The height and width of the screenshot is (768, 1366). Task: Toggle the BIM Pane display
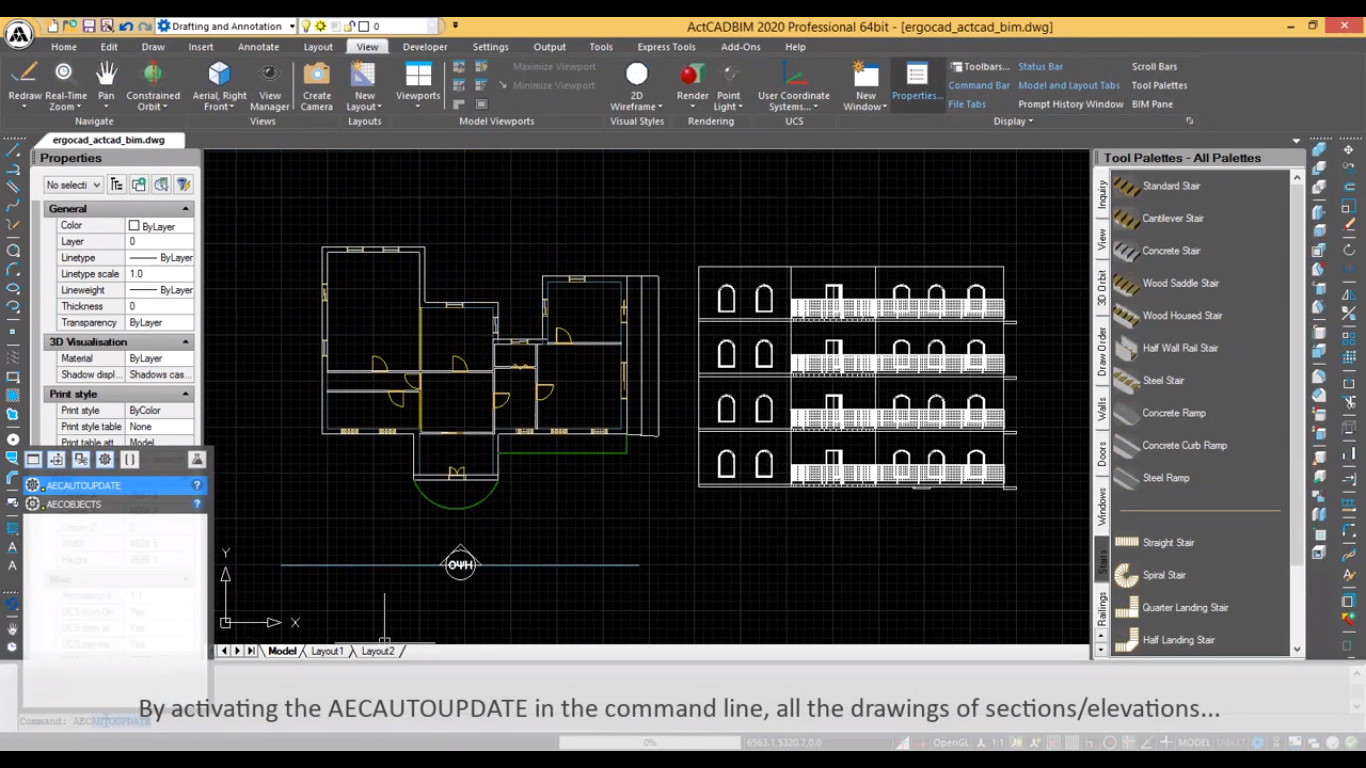(x=1152, y=104)
